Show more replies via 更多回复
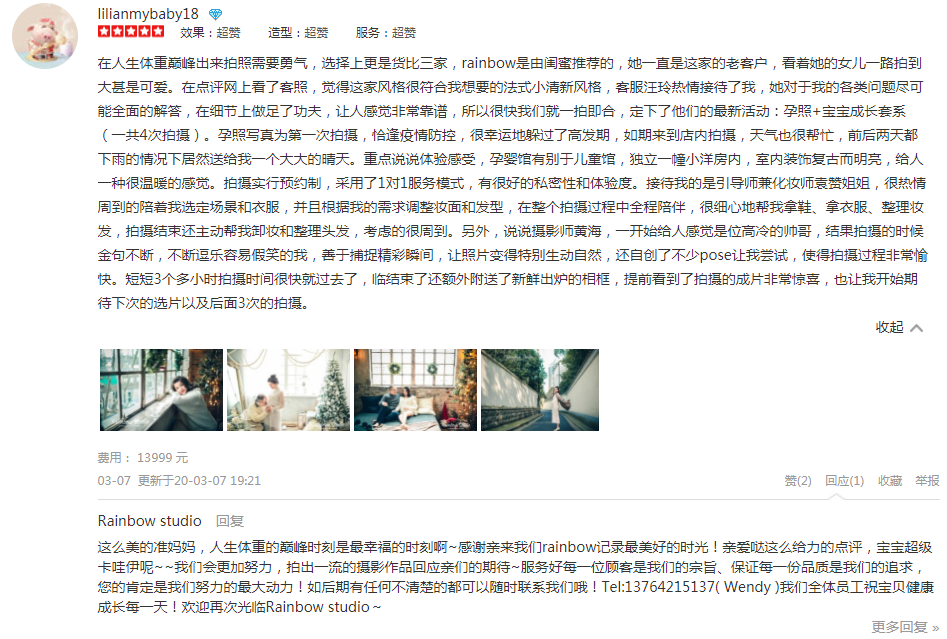This screenshot has height=639, width=947. click(905, 628)
